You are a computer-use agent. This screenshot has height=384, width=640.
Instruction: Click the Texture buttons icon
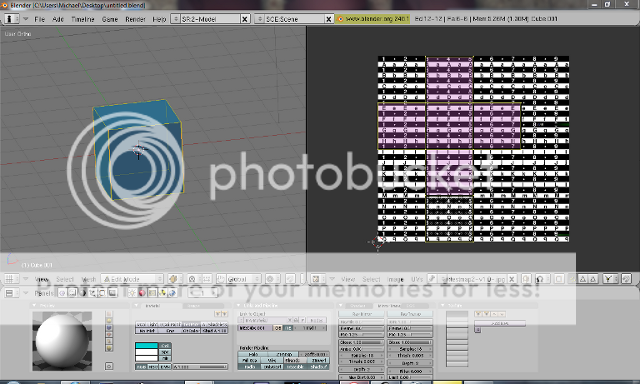pos(152,293)
